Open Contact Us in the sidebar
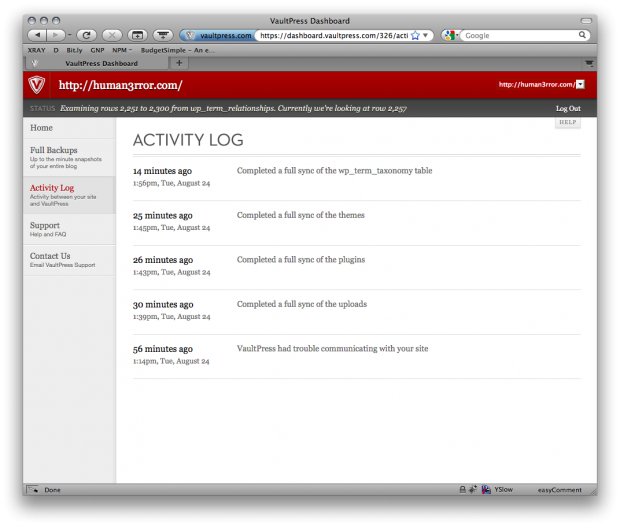Image resolution: width=620 pixels, height=527 pixels. point(69,260)
